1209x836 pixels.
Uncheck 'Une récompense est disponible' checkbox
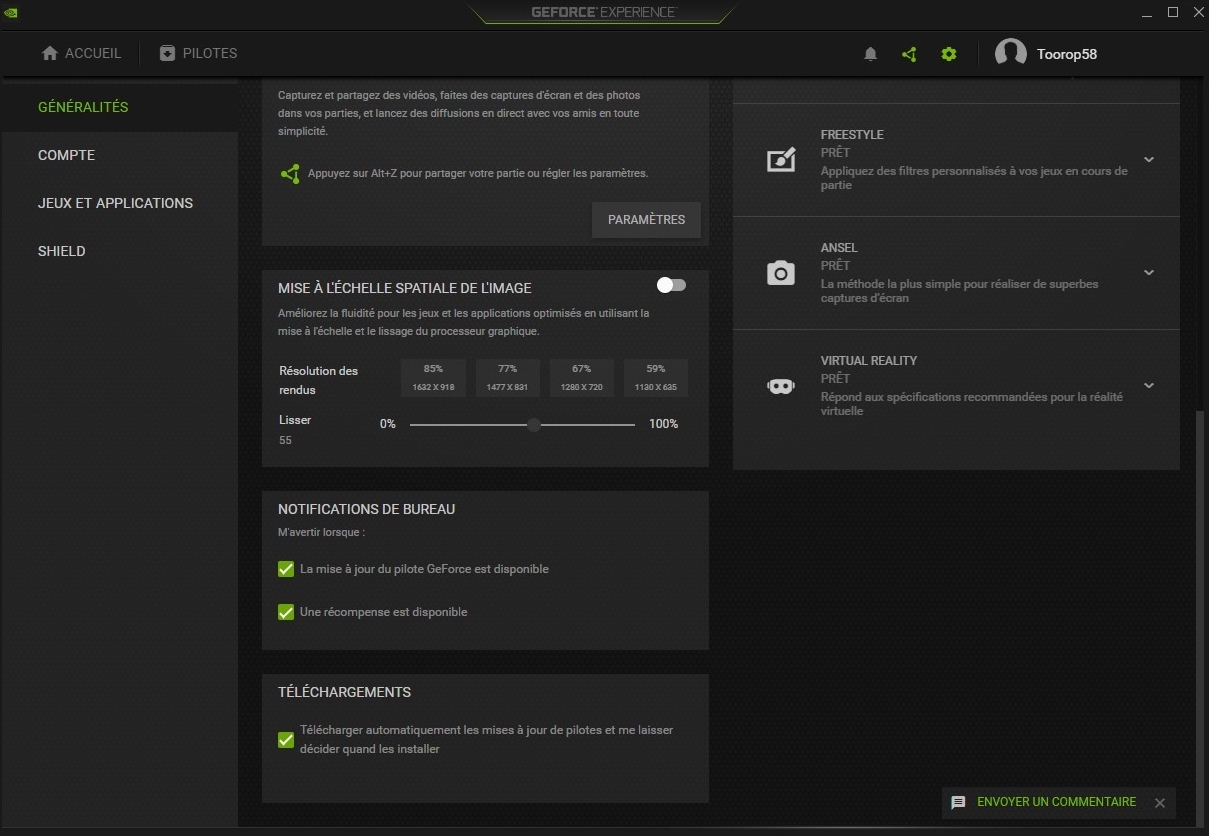(x=286, y=612)
